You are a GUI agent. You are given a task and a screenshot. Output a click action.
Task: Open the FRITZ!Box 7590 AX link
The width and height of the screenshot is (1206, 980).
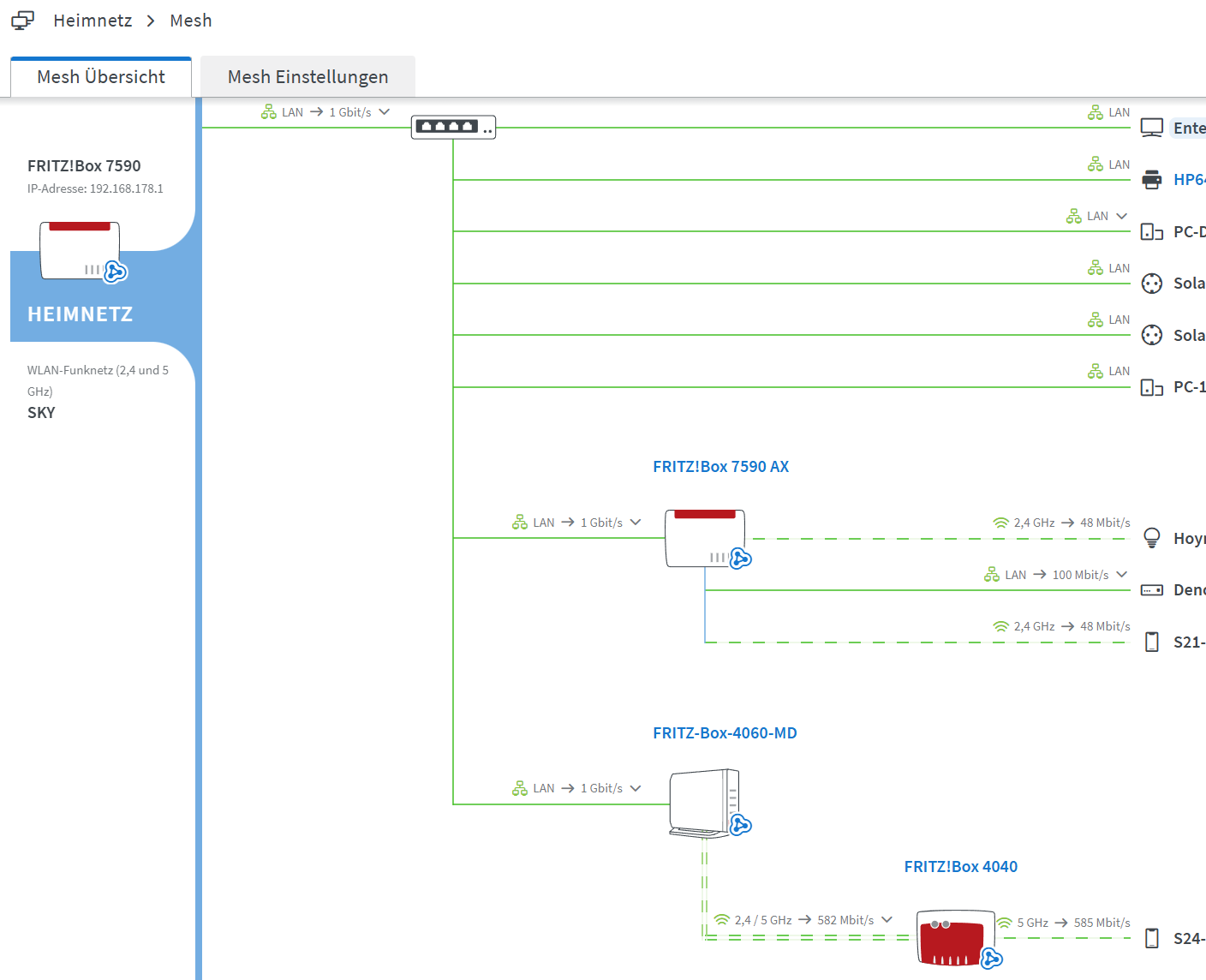click(721, 467)
